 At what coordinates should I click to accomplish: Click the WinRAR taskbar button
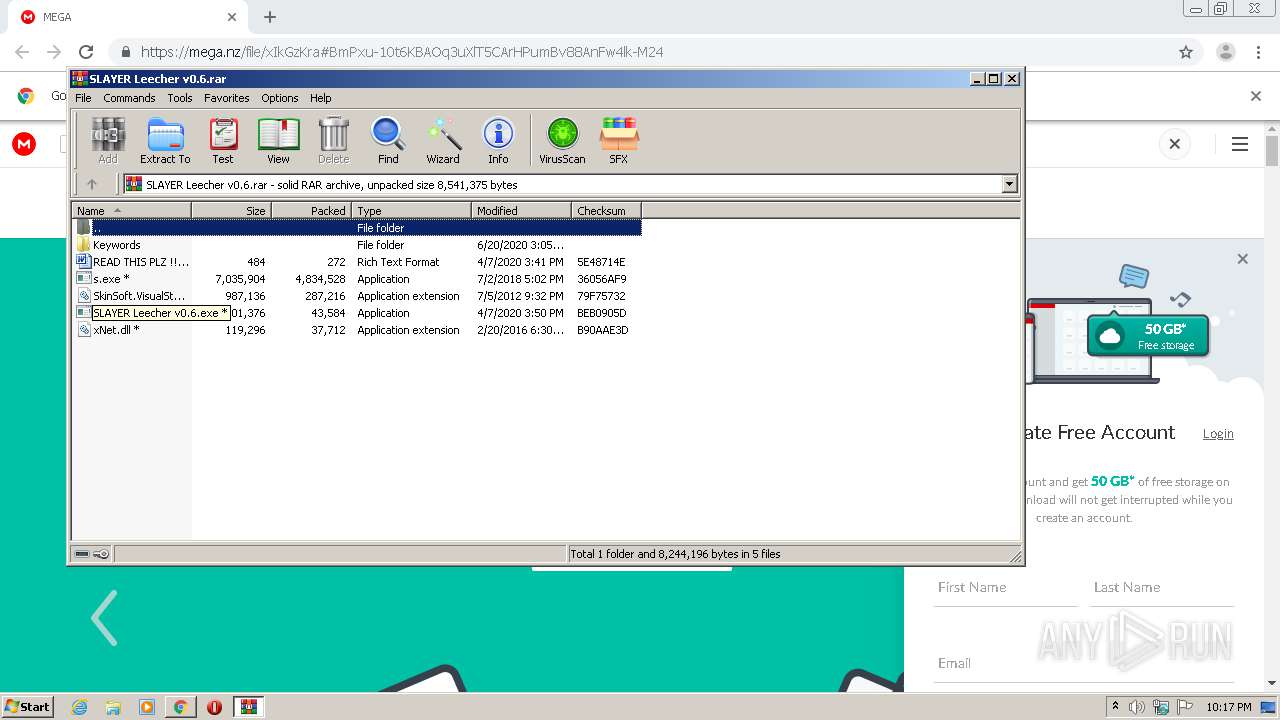click(248, 707)
